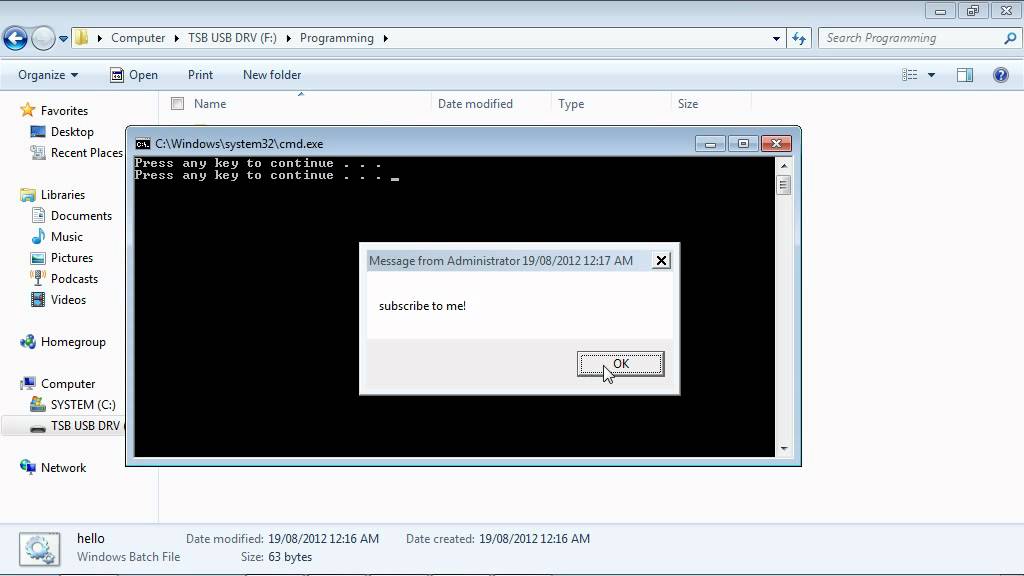Click Date modified value in details pane

(323, 539)
